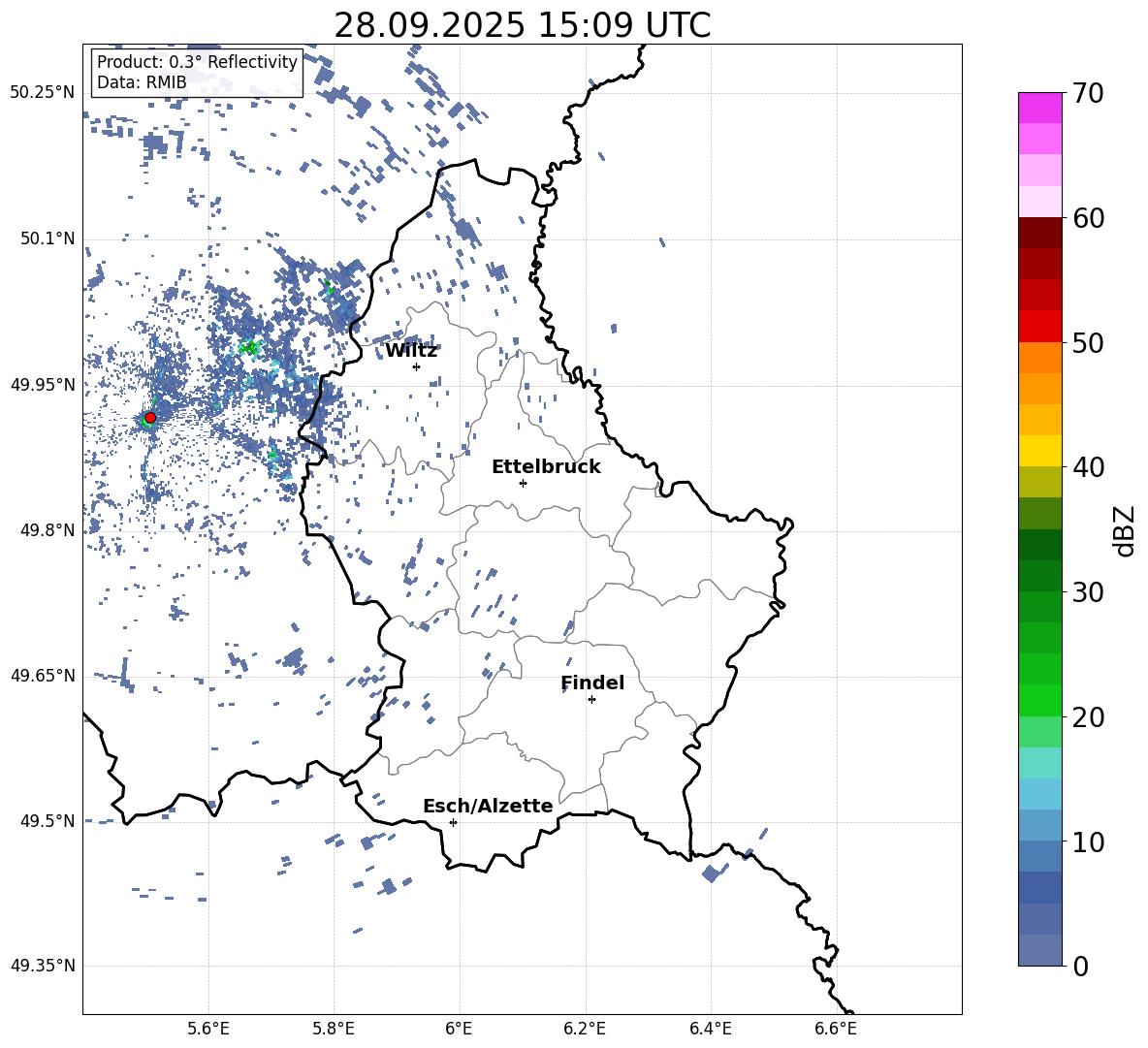Click the Wiltz station cross marker
Image resolution: width=1148 pixels, height=1048 pixels.
[417, 366]
